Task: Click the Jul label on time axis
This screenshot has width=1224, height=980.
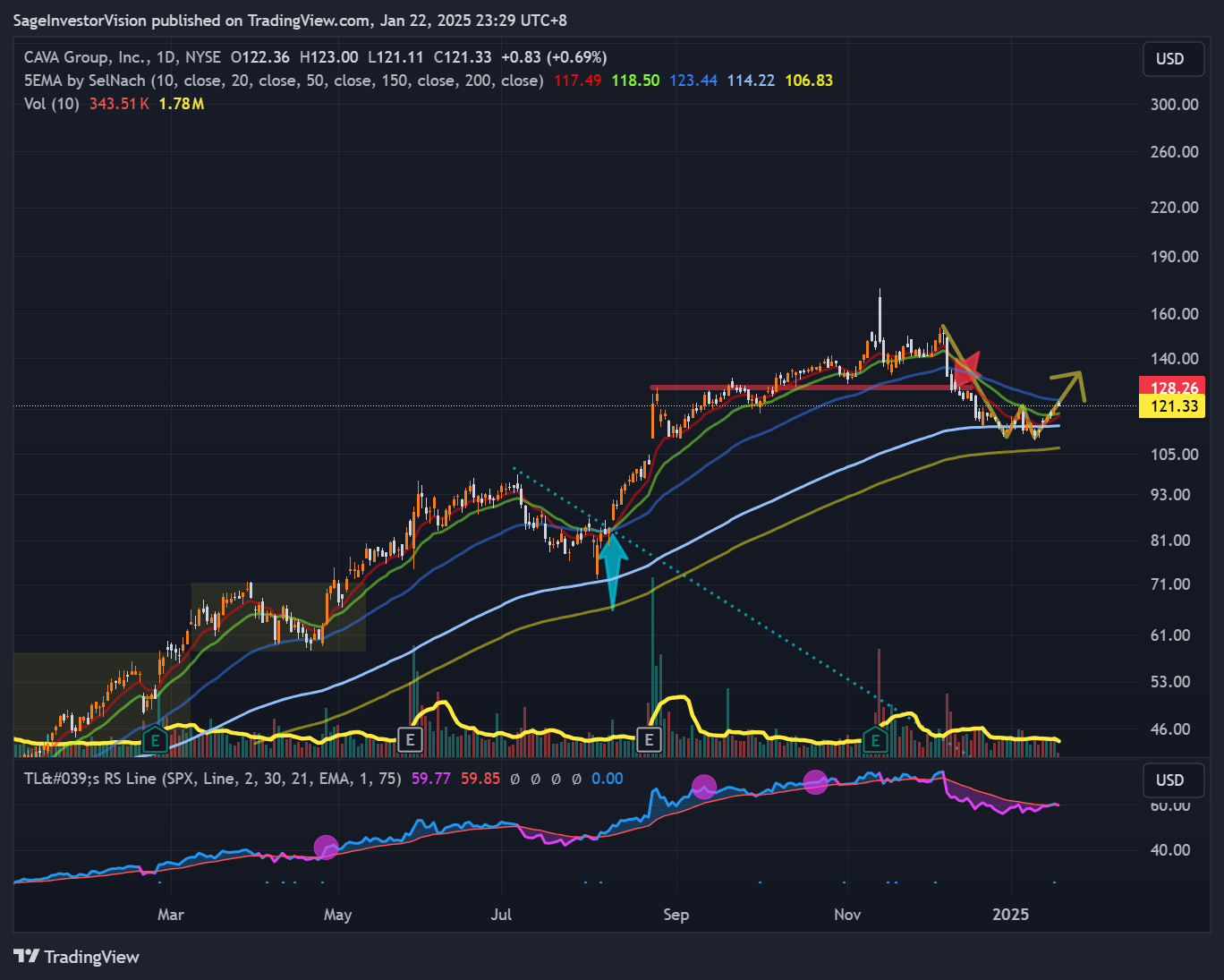Action: point(501,915)
